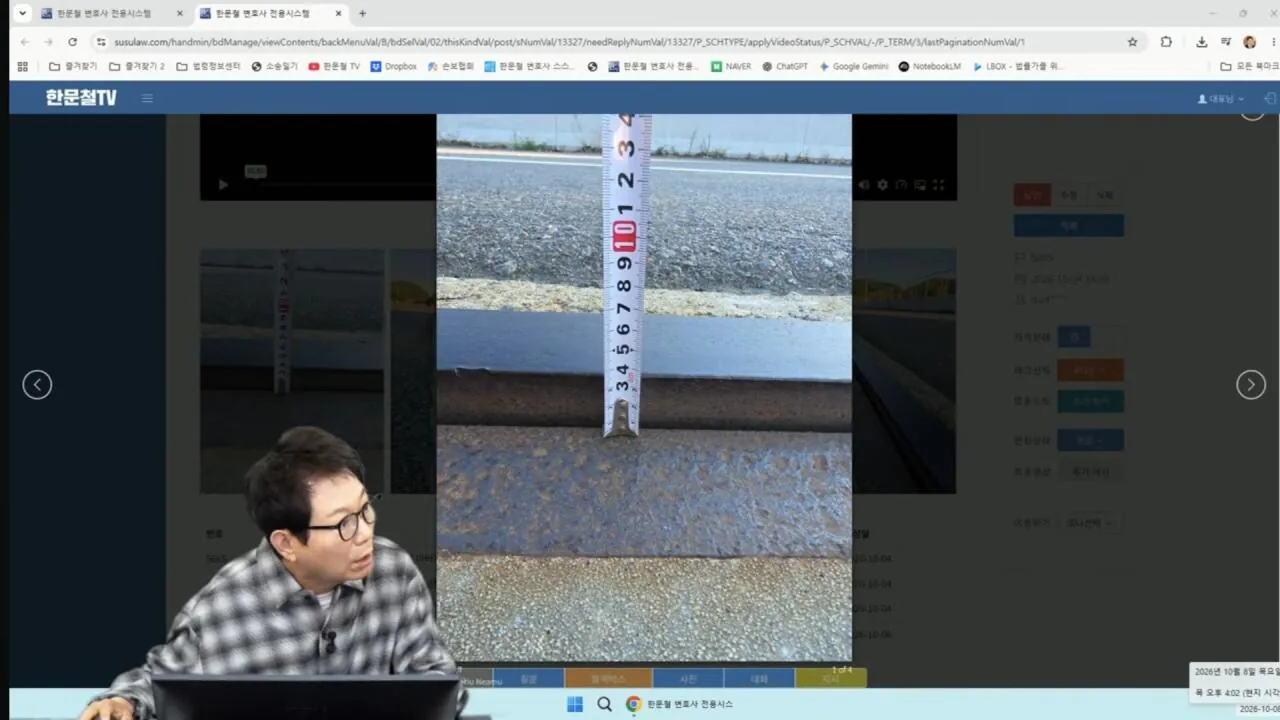Click the enlarged tape-measure photo
The height and width of the screenshot is (720, 1280).
(644, 387)
